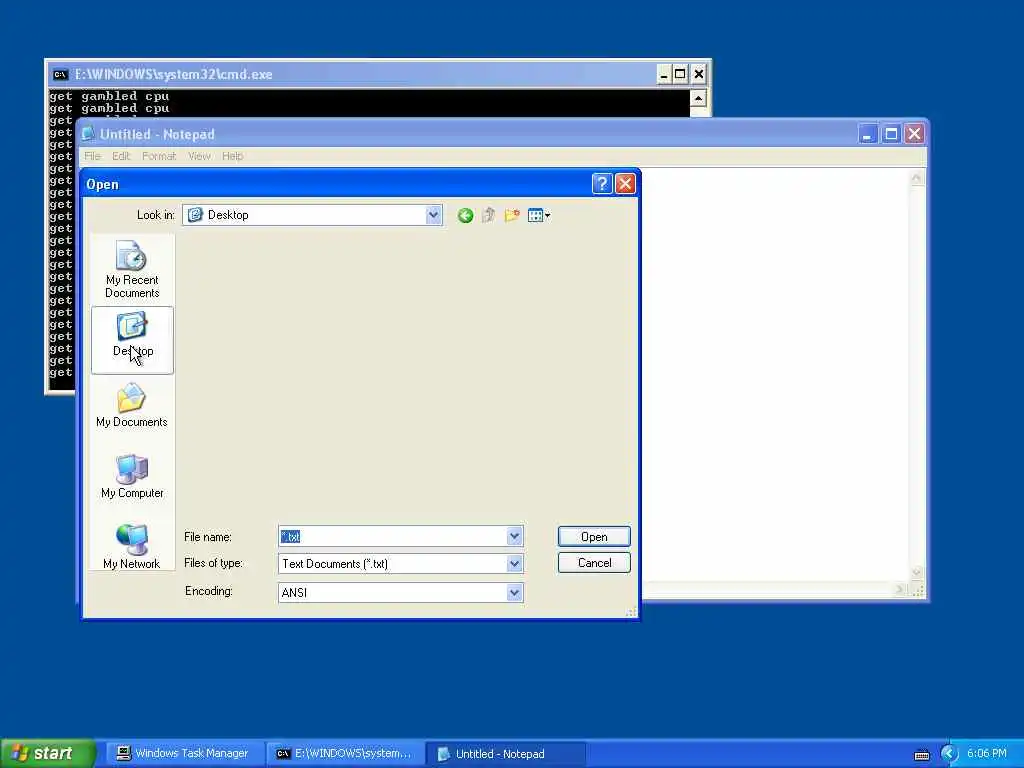Expand the Look in dropdown
This screenshot has width=1024, height=768.
click(433, 215)
